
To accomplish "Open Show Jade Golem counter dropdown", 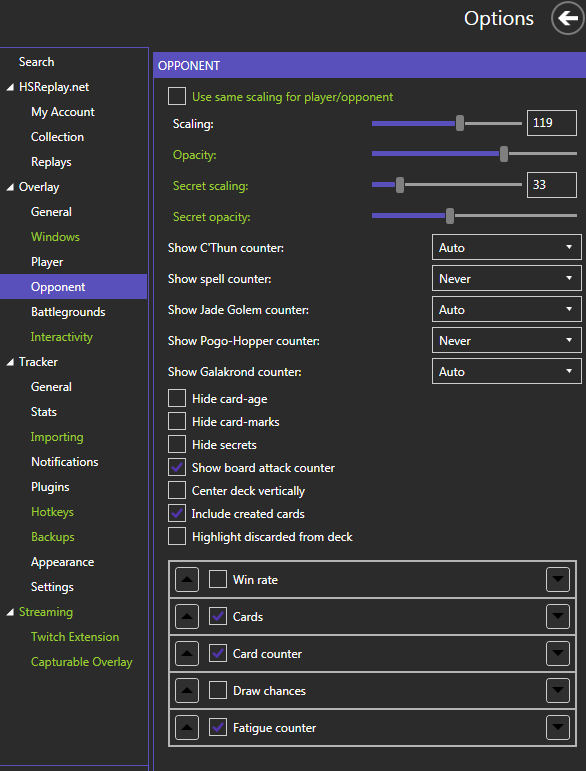I will pyautogui.click(x=506, y=310).
